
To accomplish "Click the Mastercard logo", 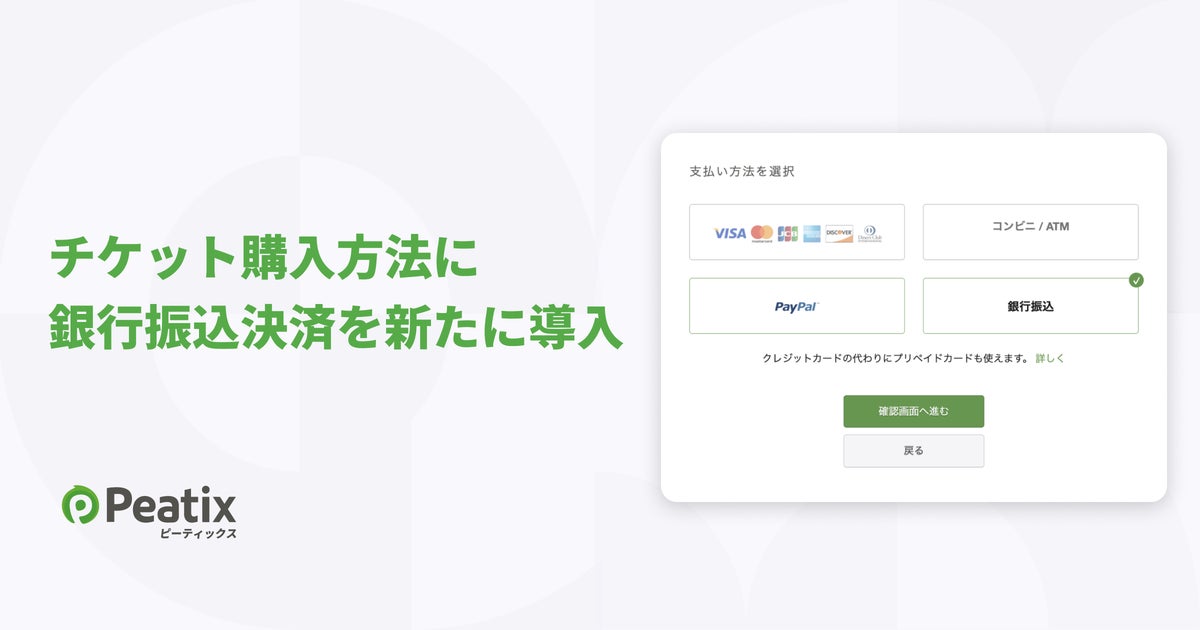I will [762, 233].
